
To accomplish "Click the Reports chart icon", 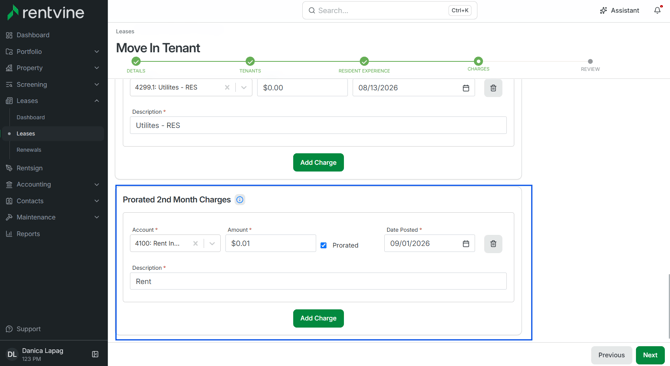I will coord(9,234).
